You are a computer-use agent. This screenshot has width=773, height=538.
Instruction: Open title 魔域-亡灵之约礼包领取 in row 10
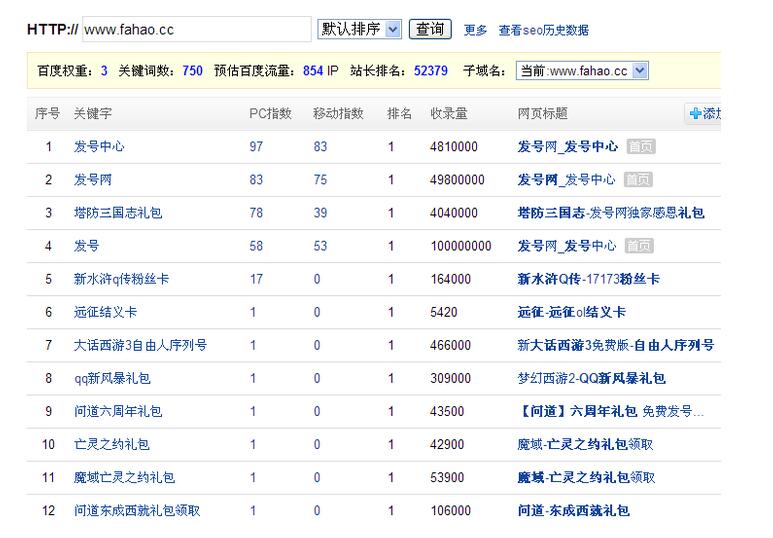[585, 444]
